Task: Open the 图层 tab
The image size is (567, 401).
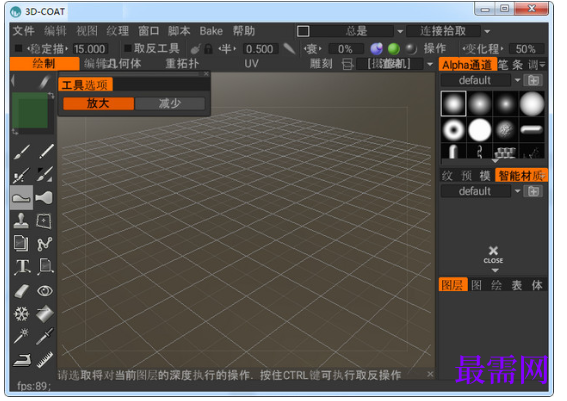Action: point(453,285)
